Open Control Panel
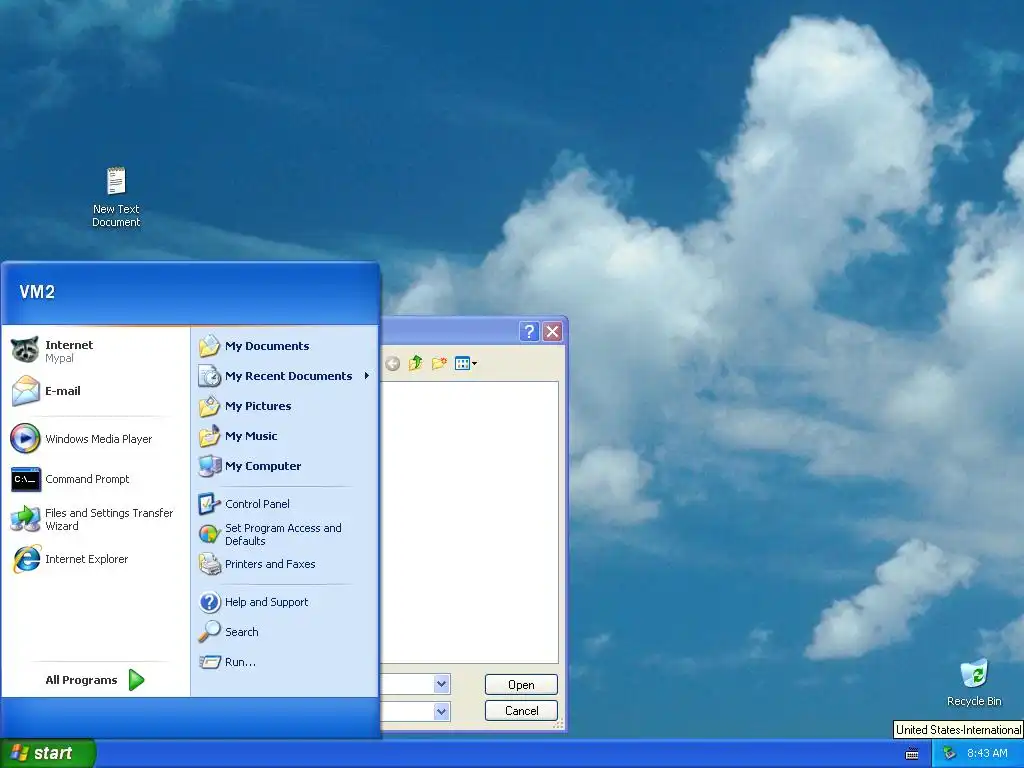Screen dimensions: 1024x768 (x=284, y=504)
